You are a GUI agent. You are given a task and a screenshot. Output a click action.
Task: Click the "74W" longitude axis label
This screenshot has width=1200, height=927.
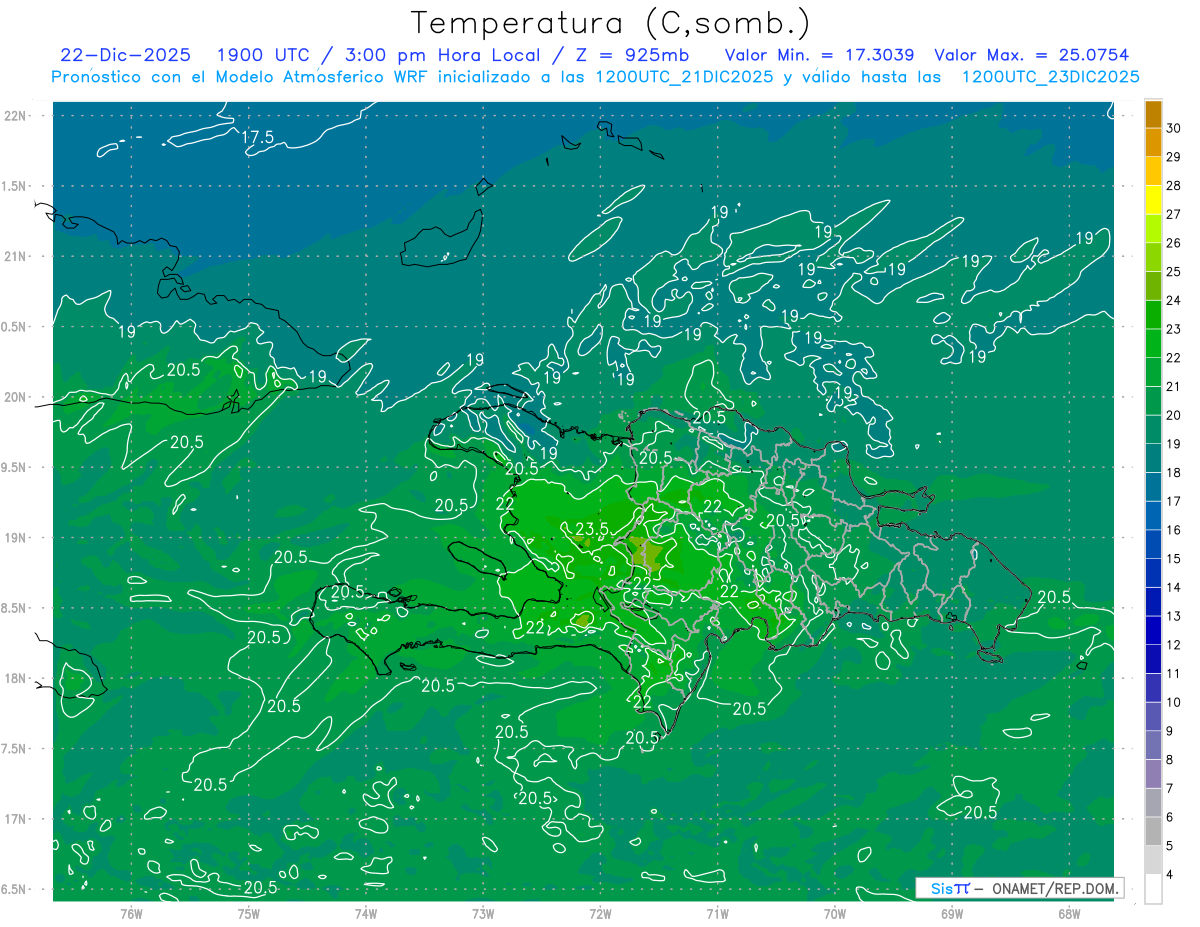tap(365, 914)
